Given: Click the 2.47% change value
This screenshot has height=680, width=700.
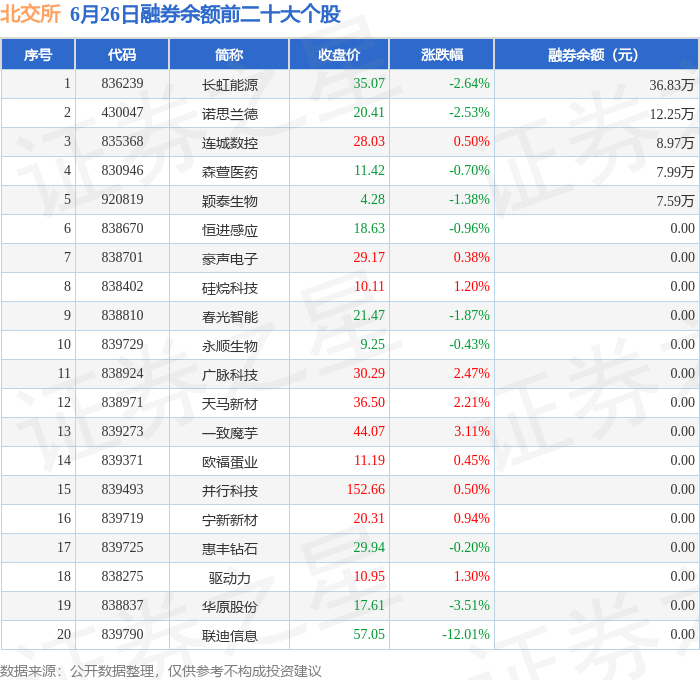Looking at the screenshot, I should tap(471, 374).
